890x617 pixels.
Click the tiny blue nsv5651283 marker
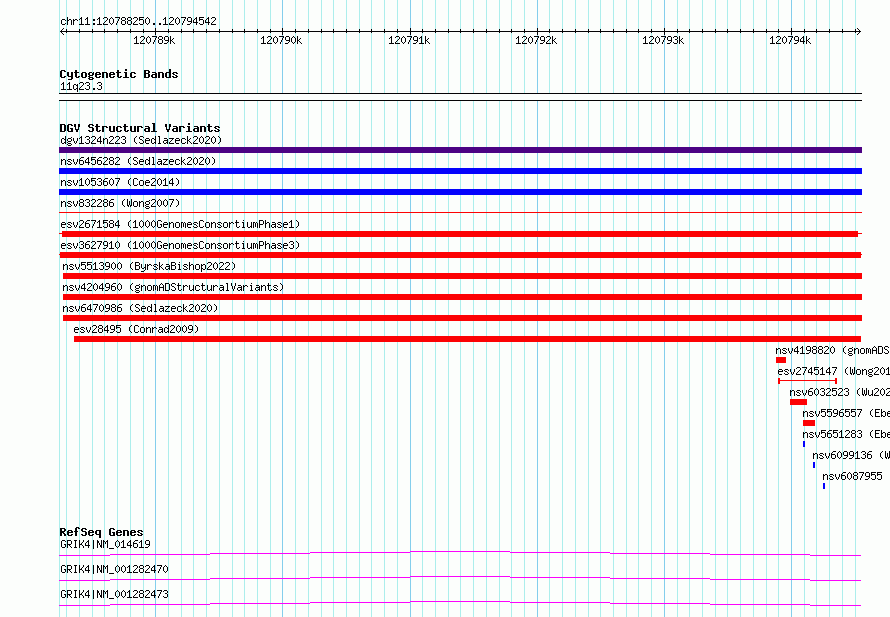pyautogui.click(x=804, y=444)
